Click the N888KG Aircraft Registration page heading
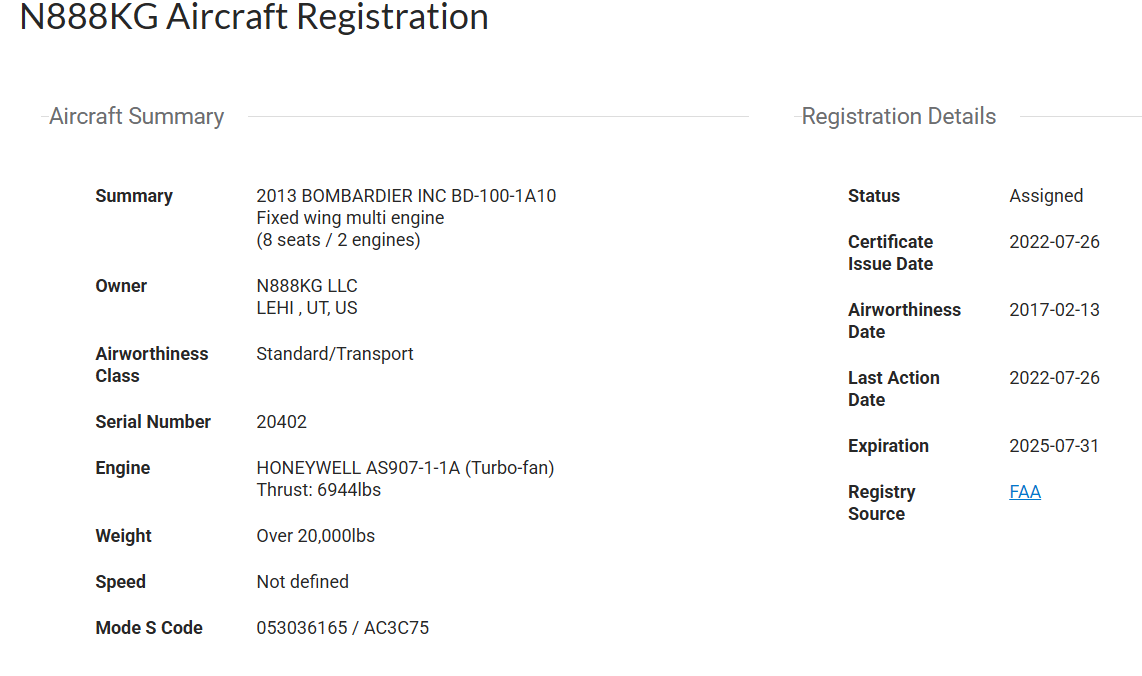1142x676 pixels. pyautogui.click(x=254, y=17)
